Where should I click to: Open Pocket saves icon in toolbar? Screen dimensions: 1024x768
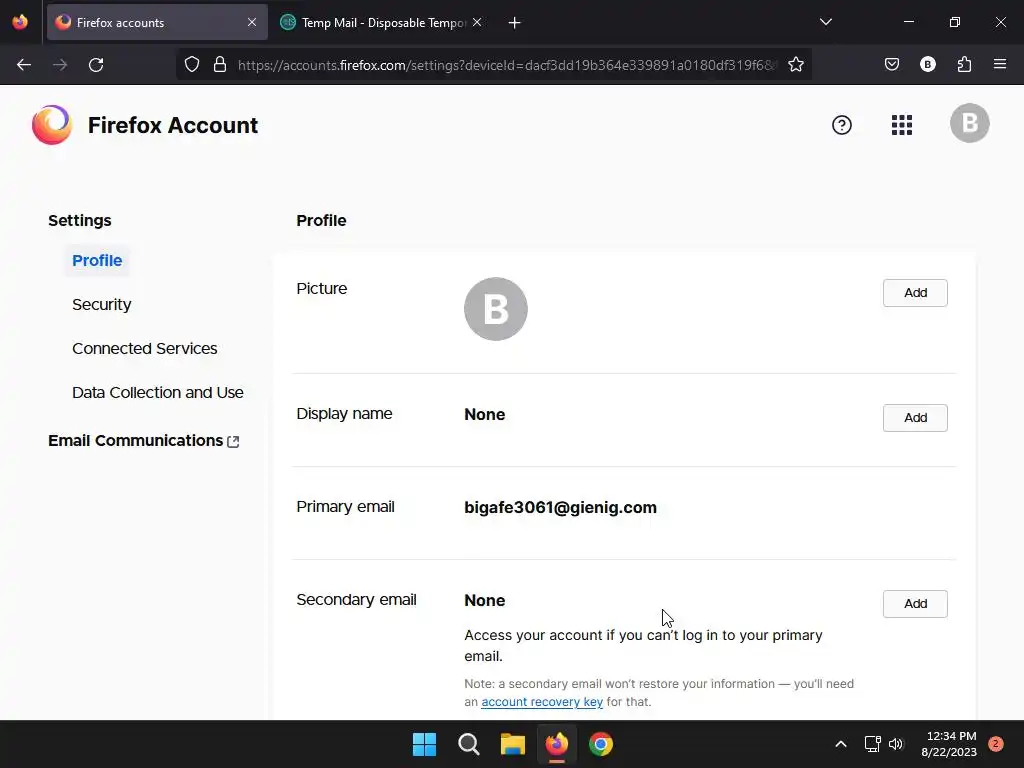pos(891,65)
